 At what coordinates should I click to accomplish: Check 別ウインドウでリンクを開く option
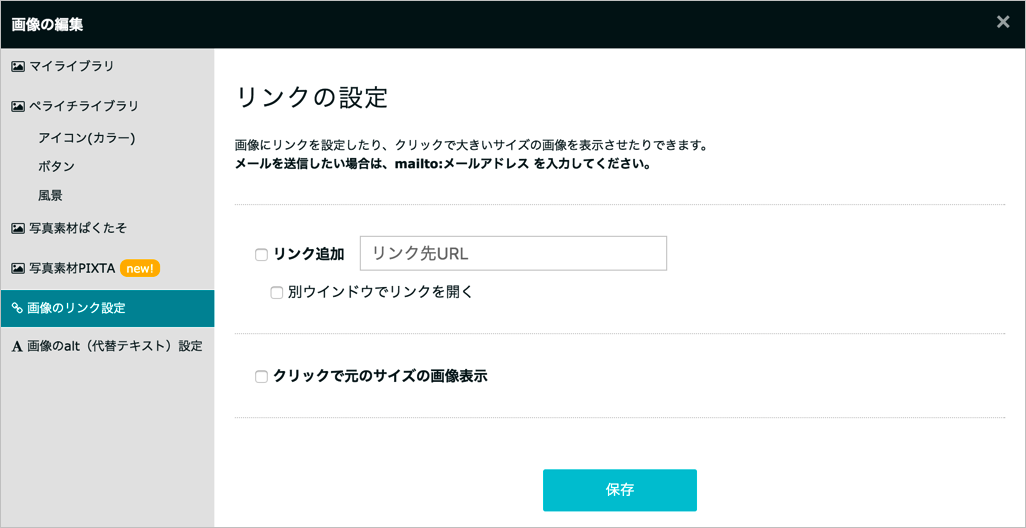click(x=277, y=292)
